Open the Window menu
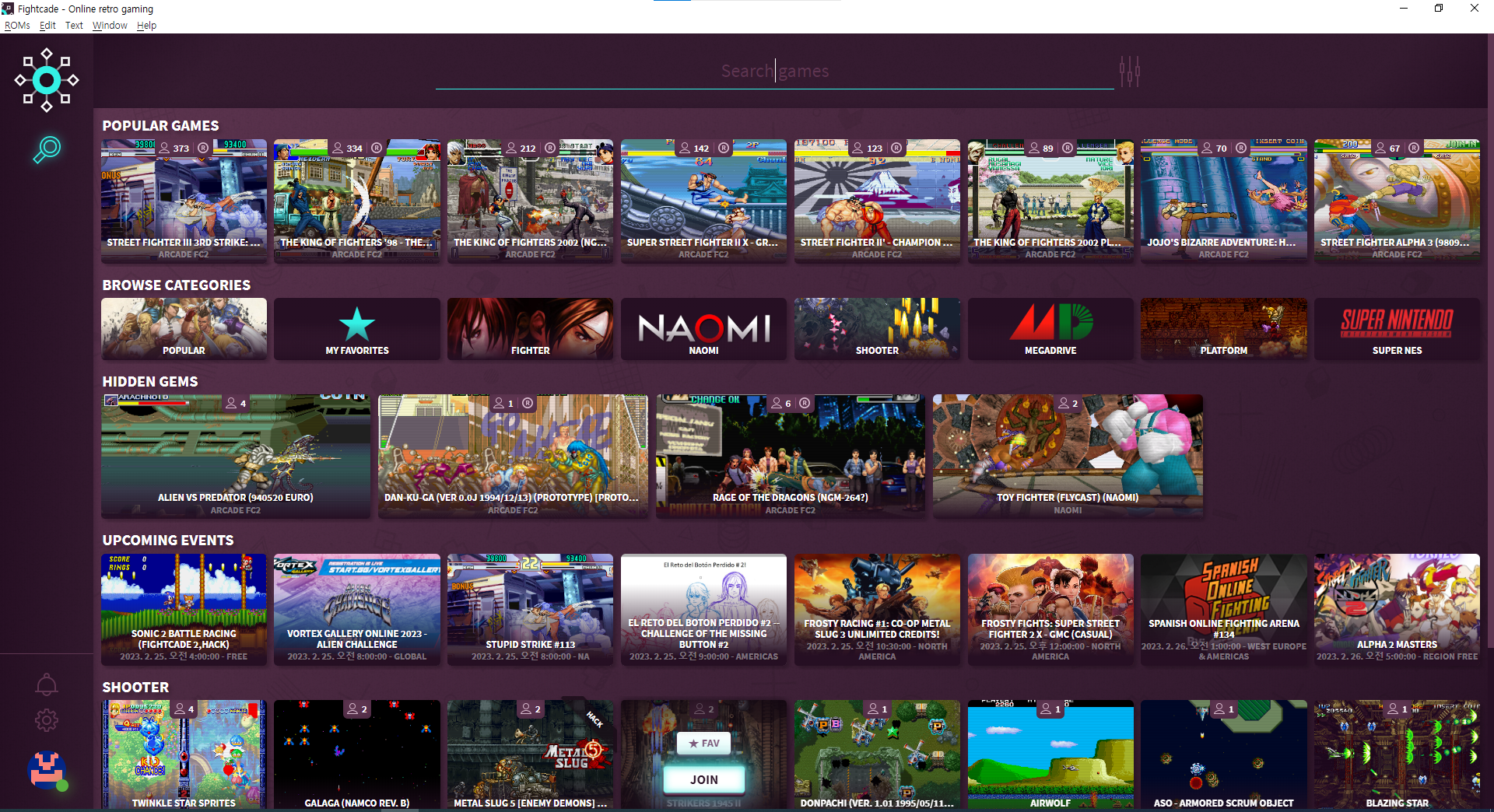1494x812 pixels. click(110, 26)
